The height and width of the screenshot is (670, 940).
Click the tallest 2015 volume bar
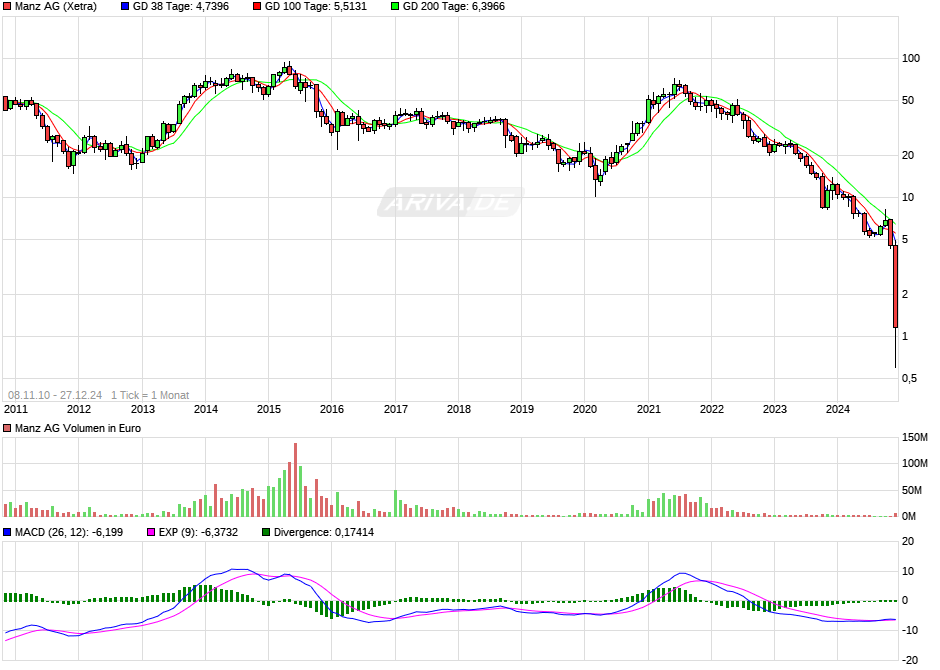pyautogui.click(x=296, y=480)
